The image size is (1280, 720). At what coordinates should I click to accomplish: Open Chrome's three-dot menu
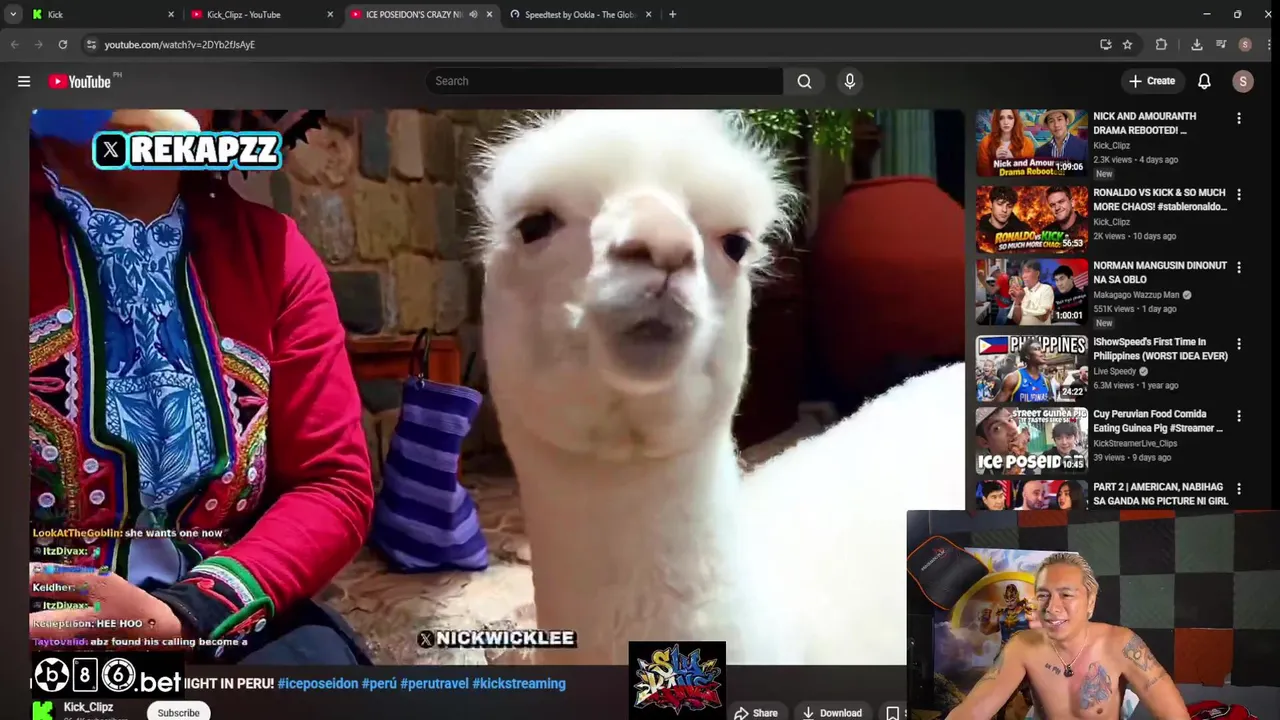(x=1268, y=44)
